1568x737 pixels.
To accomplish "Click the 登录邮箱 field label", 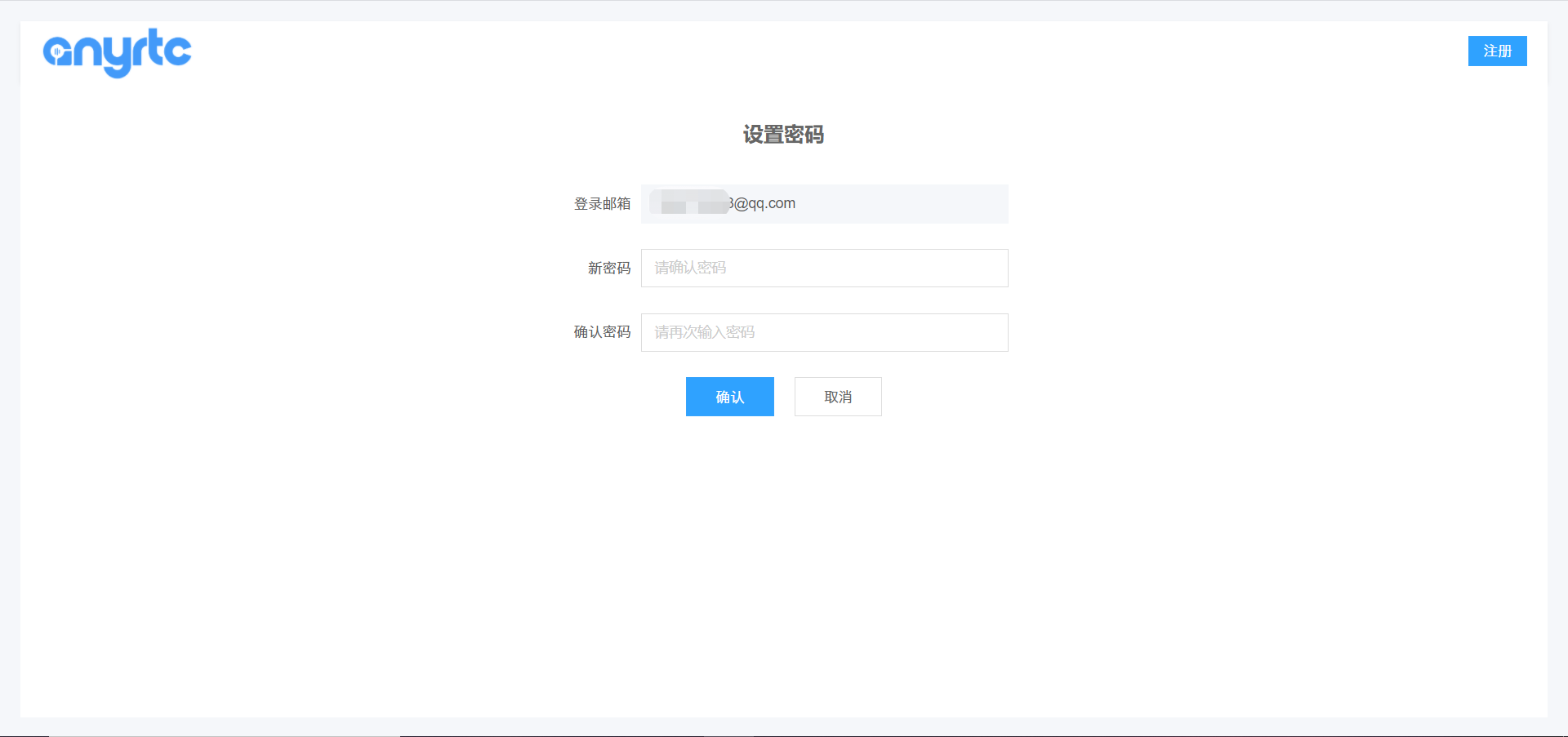I will click(602, 204).
